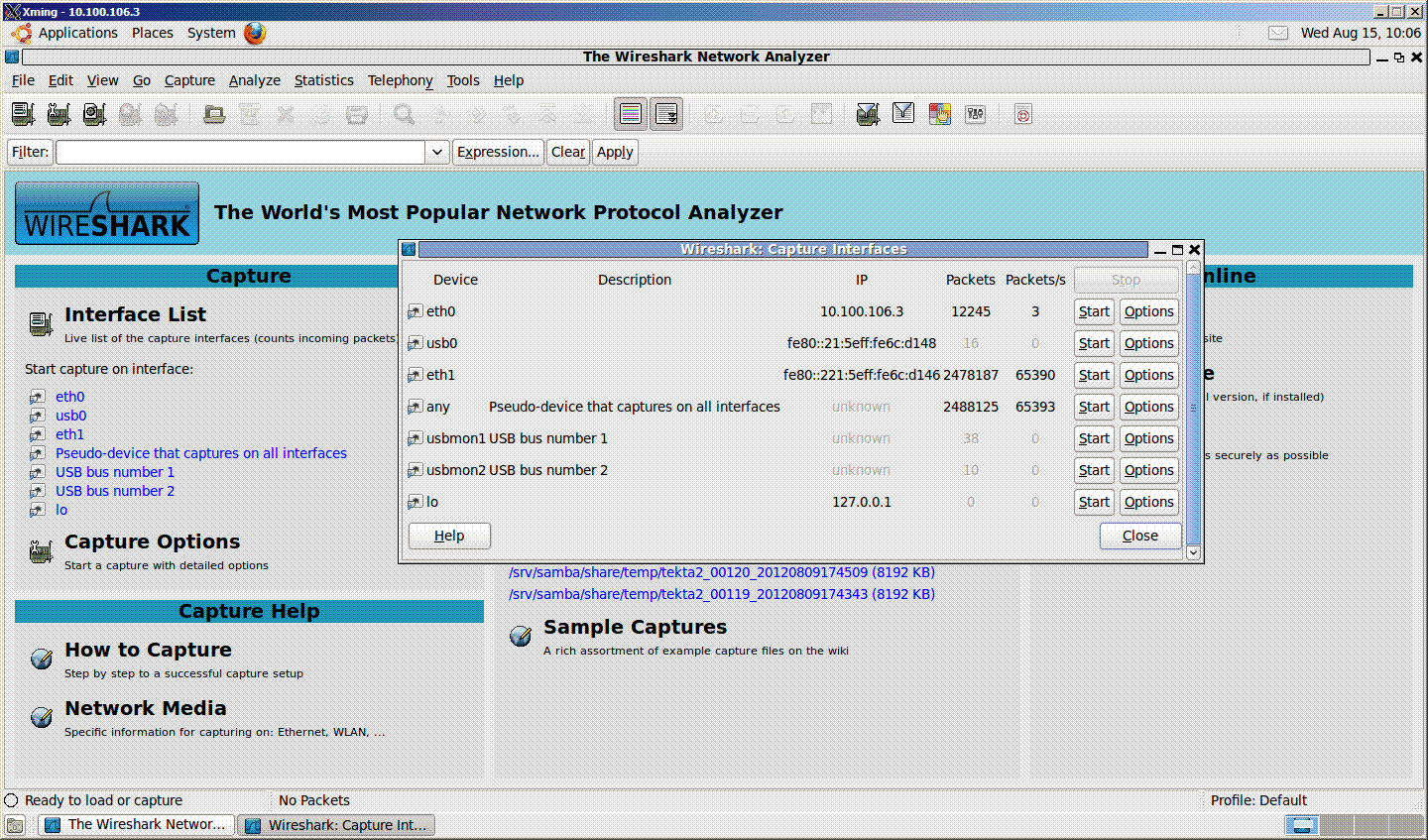
Task: Open the Statistics menu
Action: tap(324, 80)
